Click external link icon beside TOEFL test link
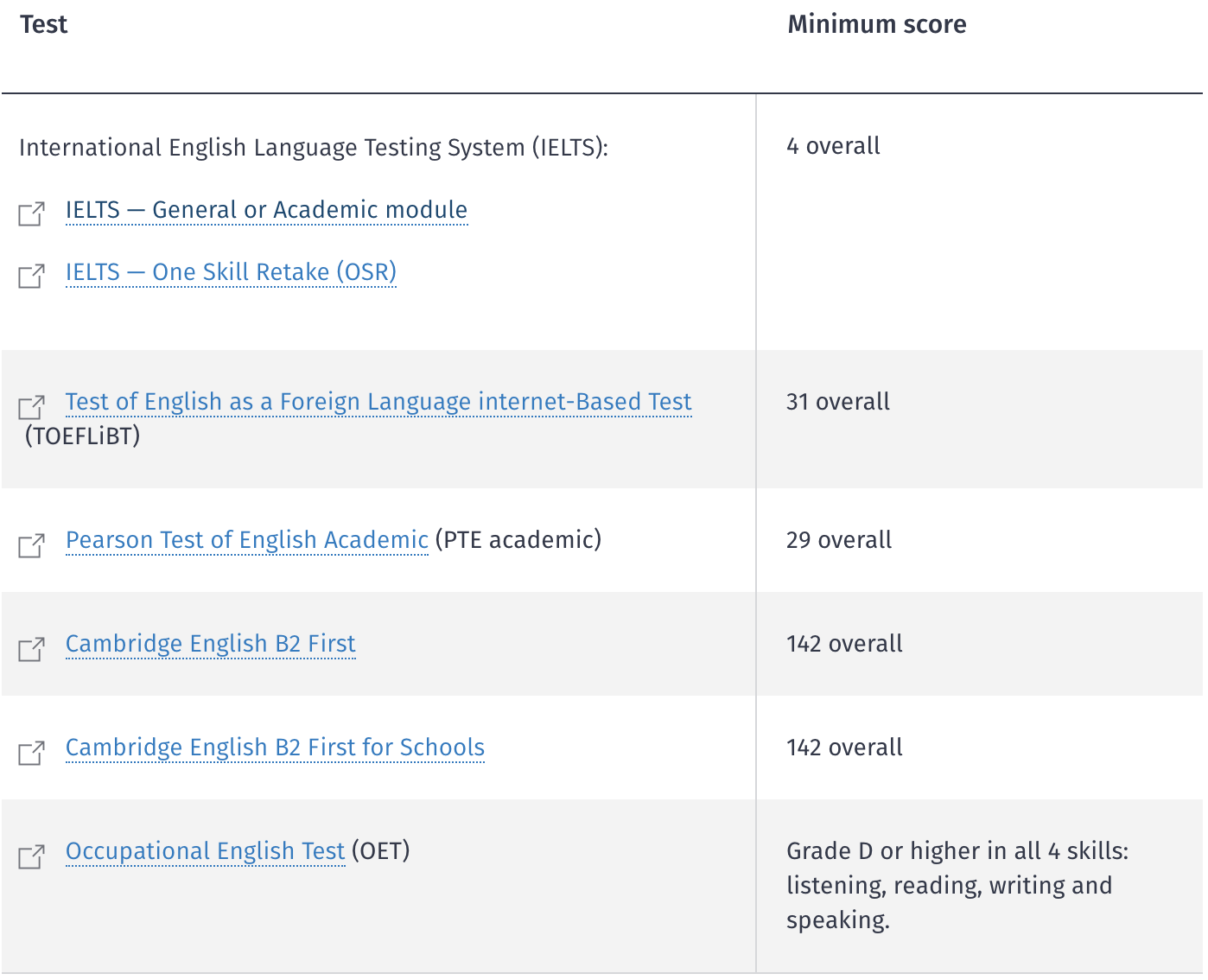1208x980 pixels. pyautogui.click(x=32, y=406)
